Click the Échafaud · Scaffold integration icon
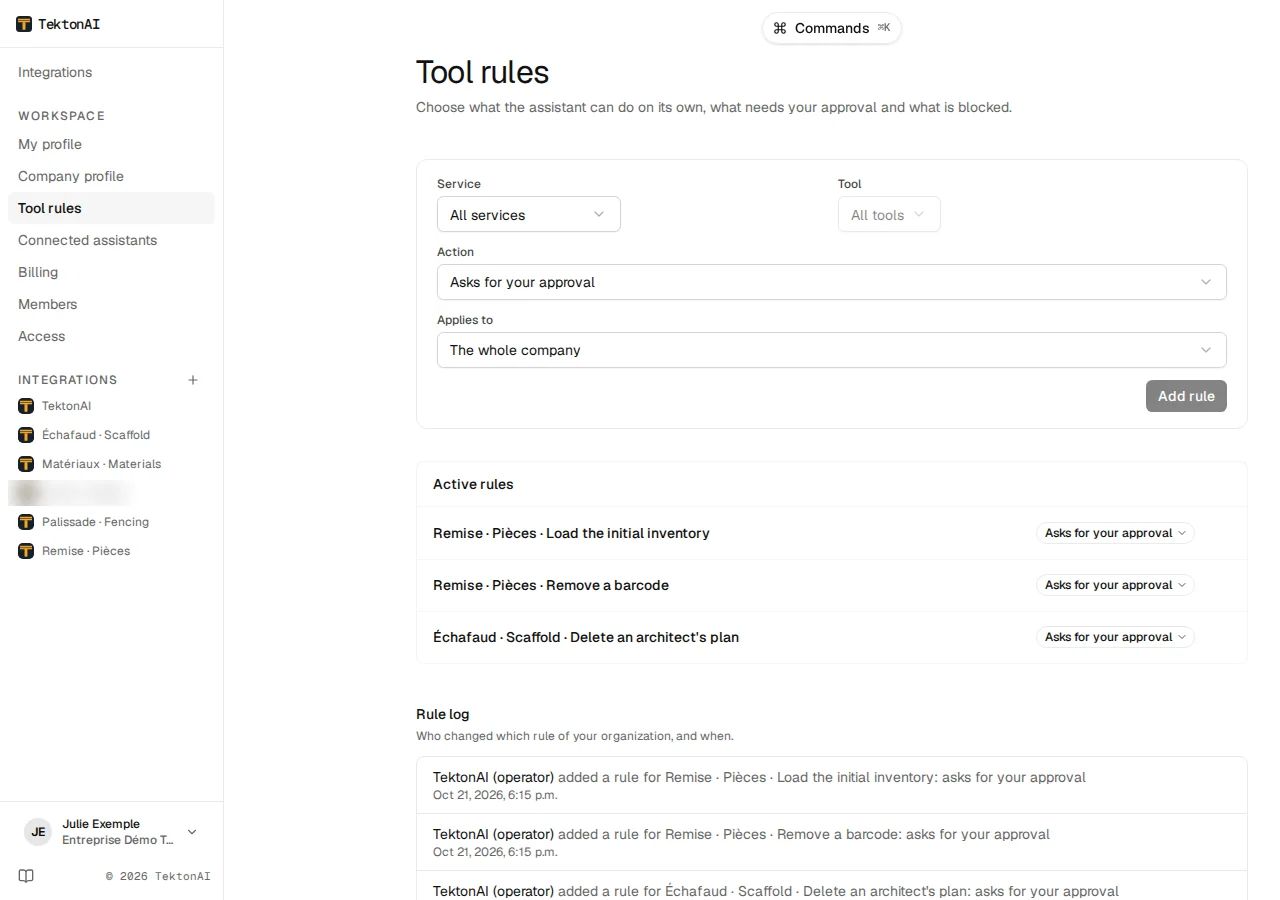The image size is (1280, 900). point(26,435)
